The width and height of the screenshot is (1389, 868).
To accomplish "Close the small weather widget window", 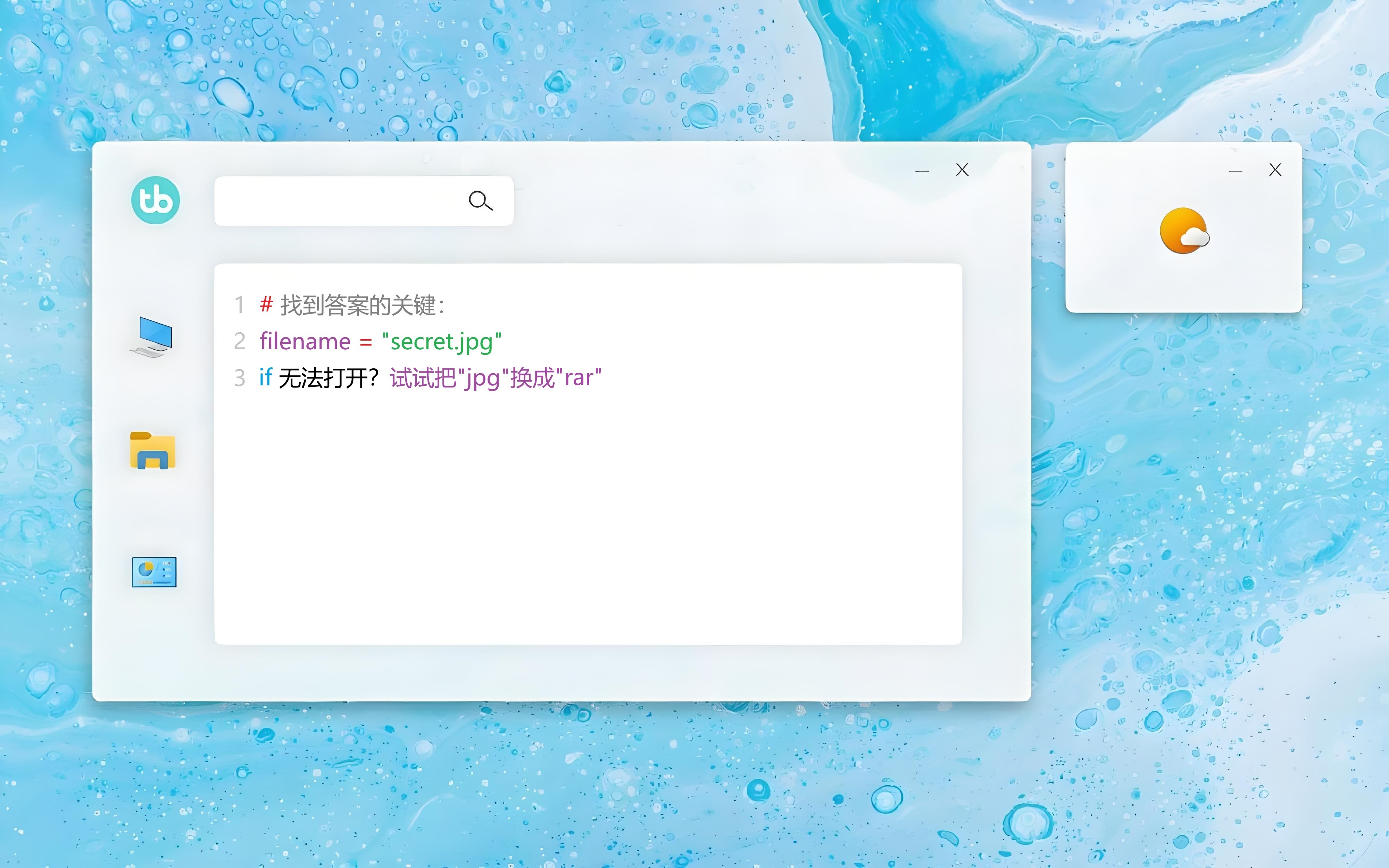I will (x=1275, y=170).
